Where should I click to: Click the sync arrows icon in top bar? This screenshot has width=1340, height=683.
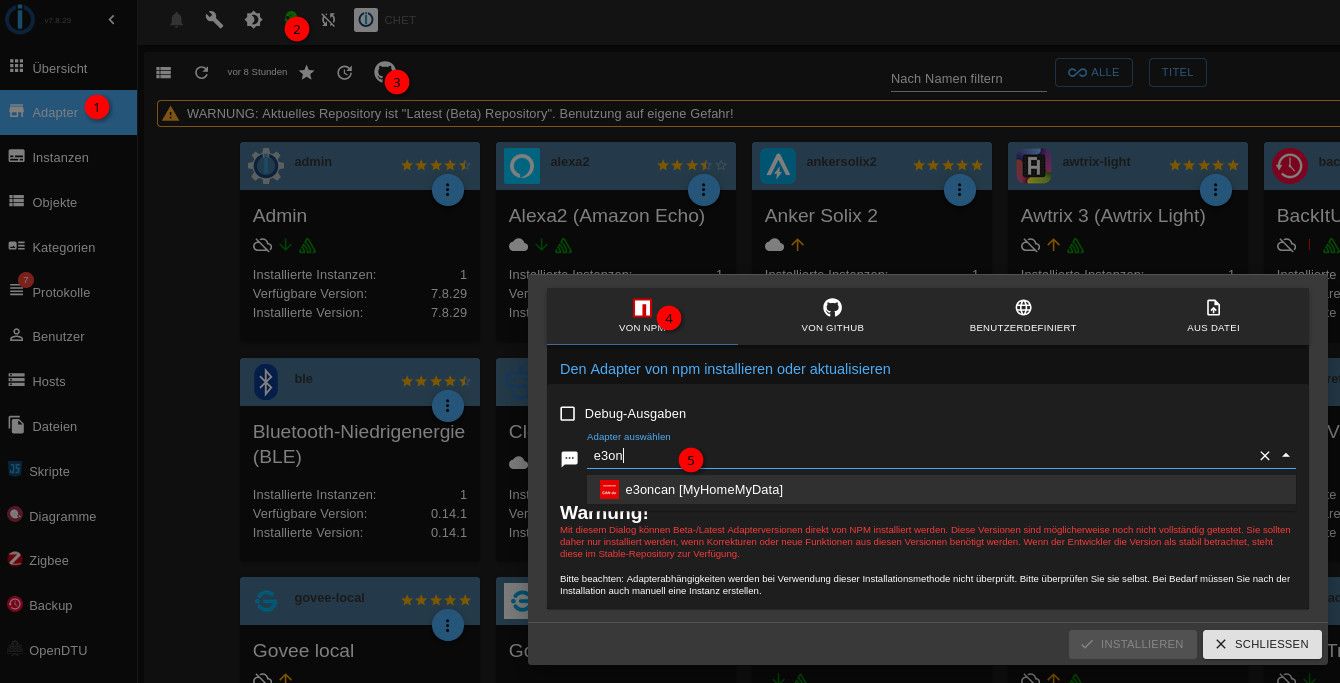[x=328, y=20]
